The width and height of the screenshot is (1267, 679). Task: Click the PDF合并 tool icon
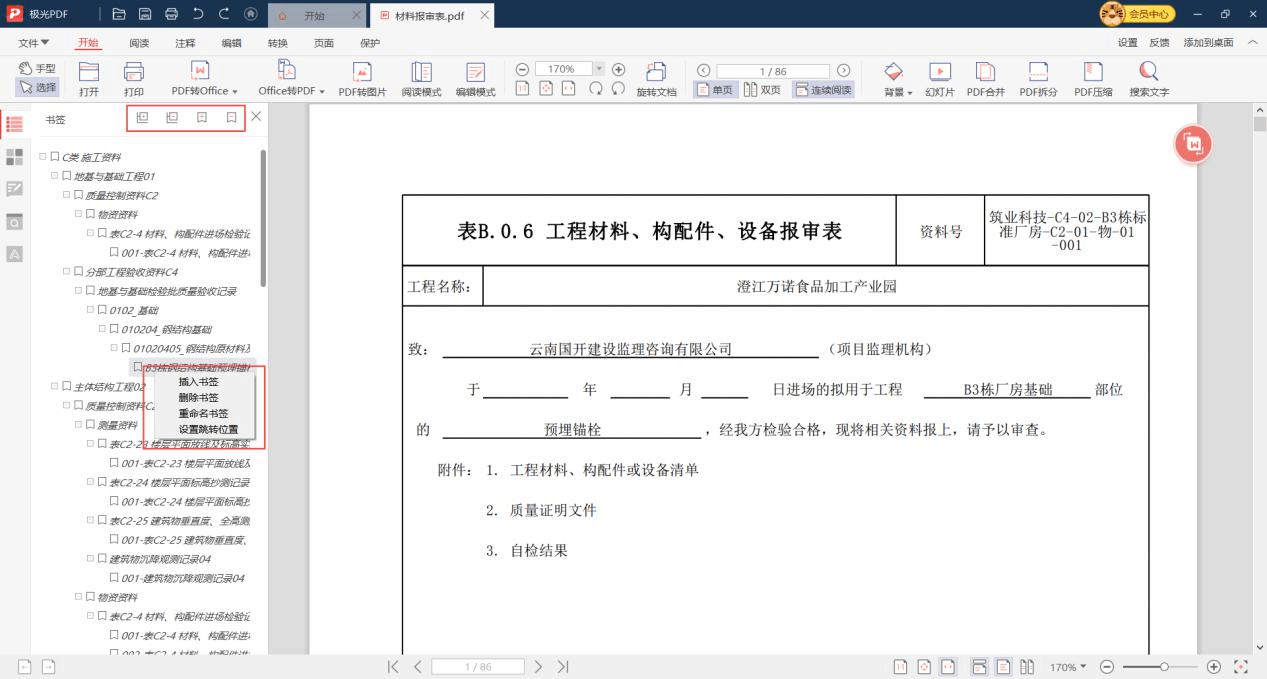pyautogui.click(x=985, y=76)
